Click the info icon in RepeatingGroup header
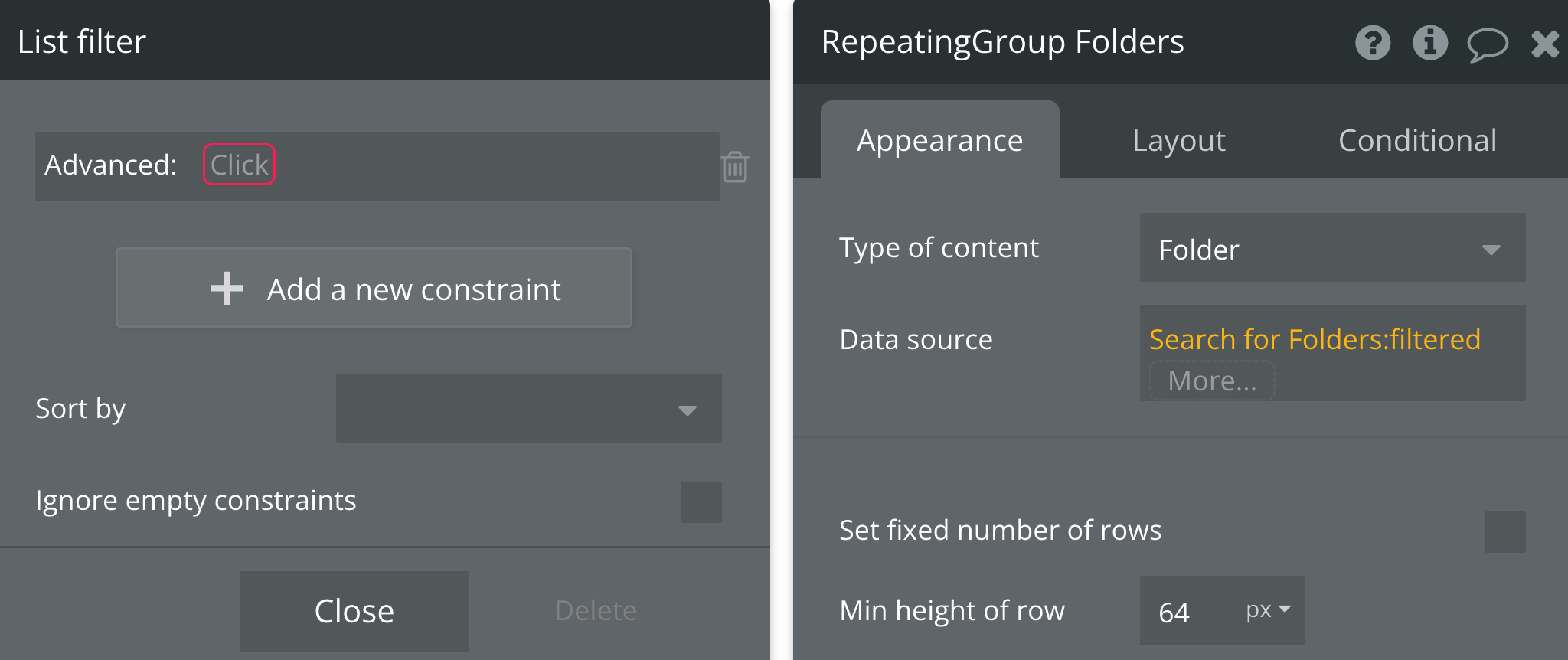This screenshot has width=1568, height=660. pyautogui.click(x=1429, y=43)
